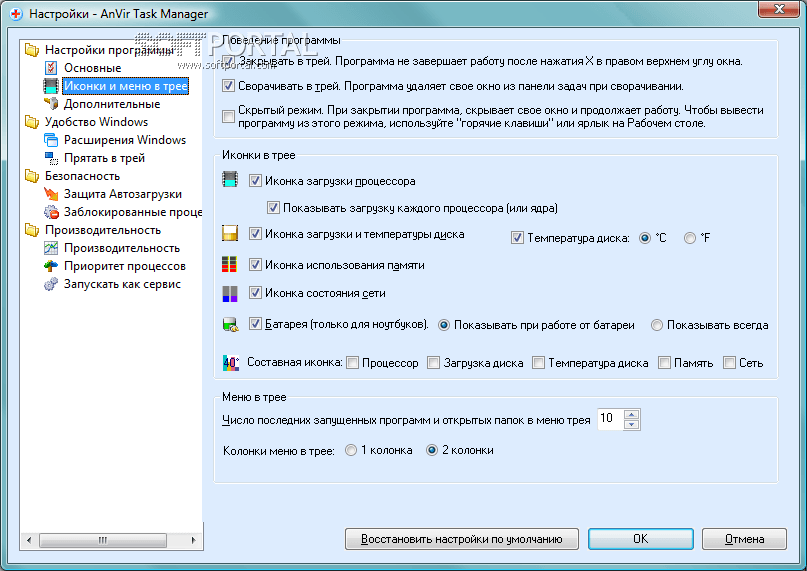Viewport: 807px width, 571px height.
Task: Enable composite icon Сеть checkbox
Action: [729, 363]
